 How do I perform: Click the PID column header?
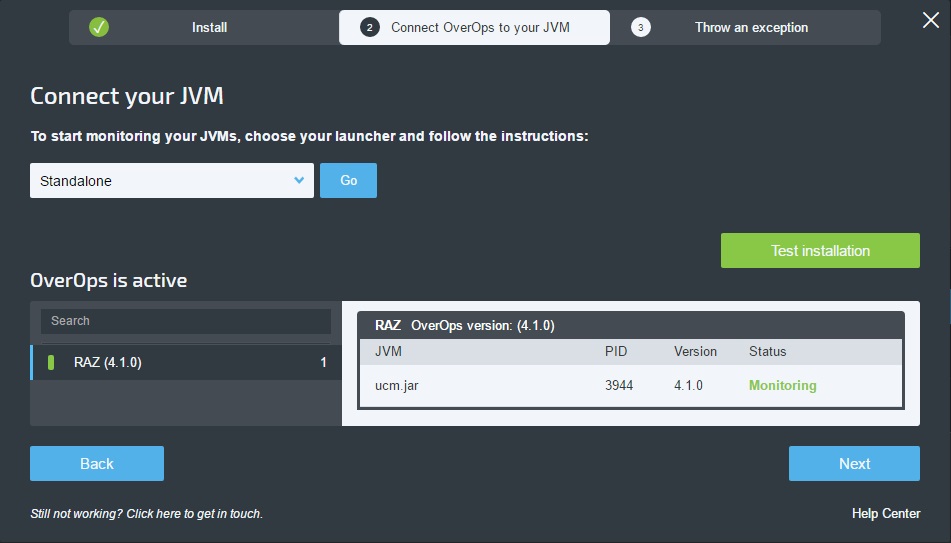616,351
